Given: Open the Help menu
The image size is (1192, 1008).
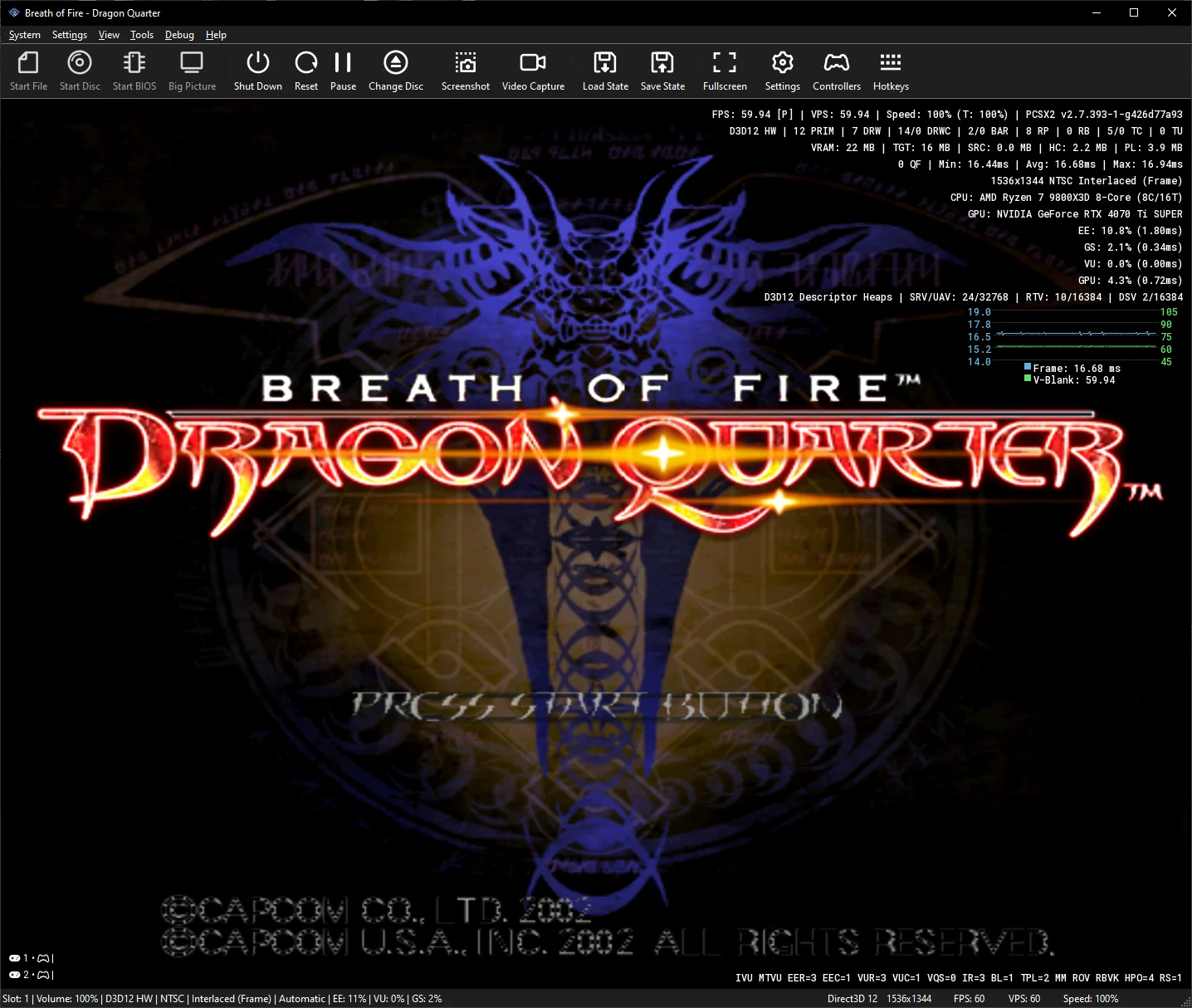Looking at the screenshot, I should click(x=216, y=35).
